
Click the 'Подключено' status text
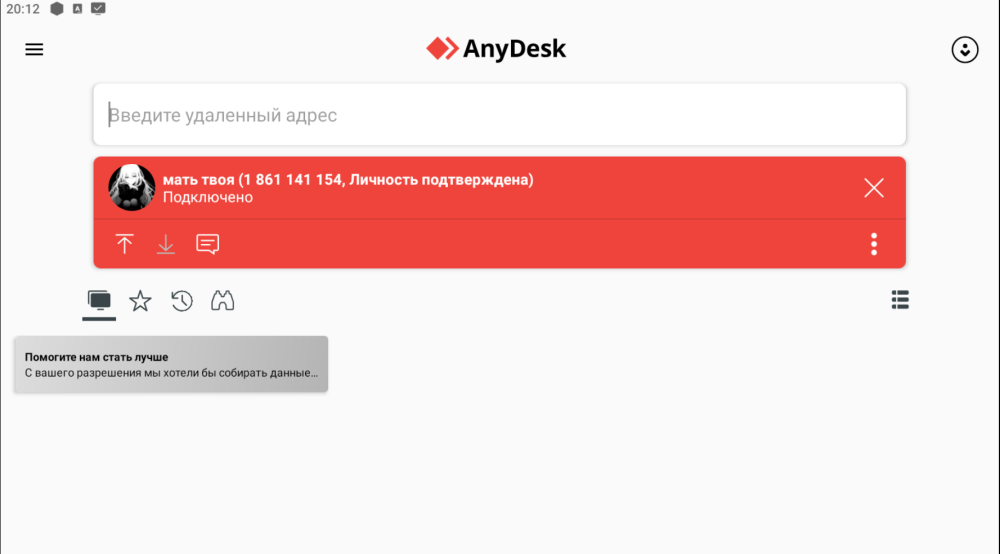pyautogui.click(x=208, y=198)
